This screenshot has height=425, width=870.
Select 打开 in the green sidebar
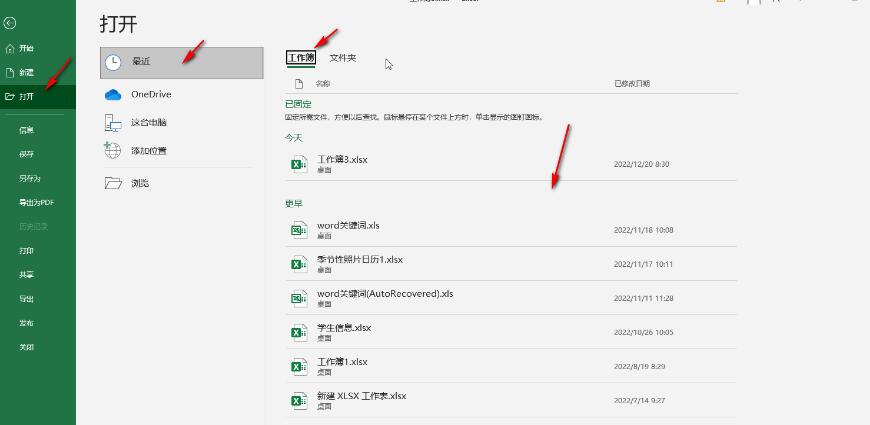pyautogui.click(x=38, y=97)
